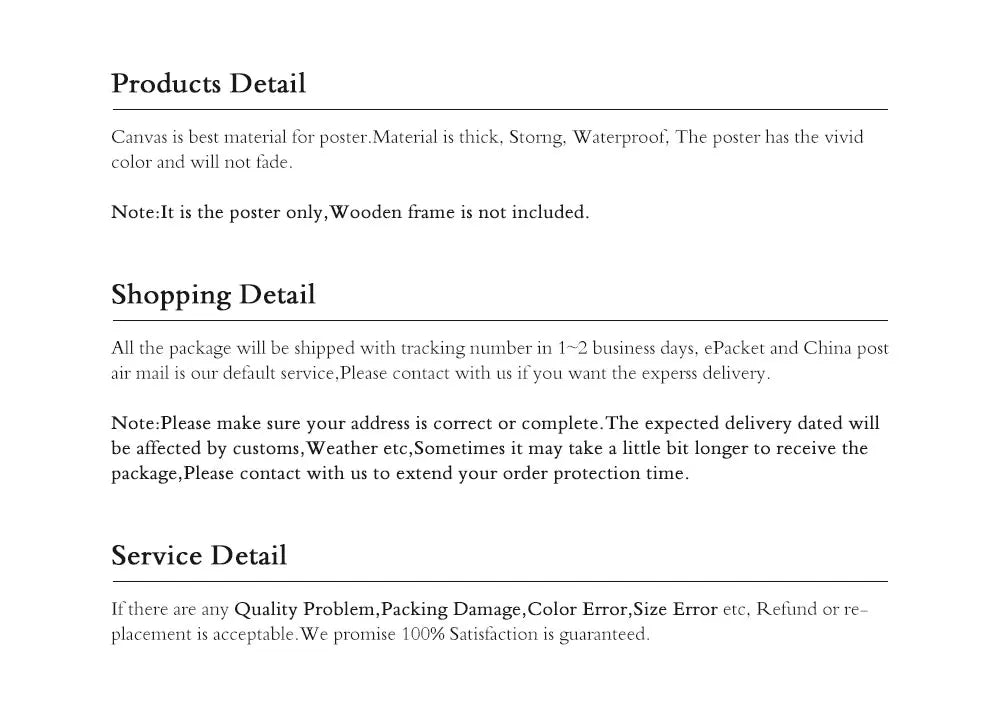Select the word 'Waterproof' in product description
This screenshot has width=1000, height=721.
tap(620, 137)
